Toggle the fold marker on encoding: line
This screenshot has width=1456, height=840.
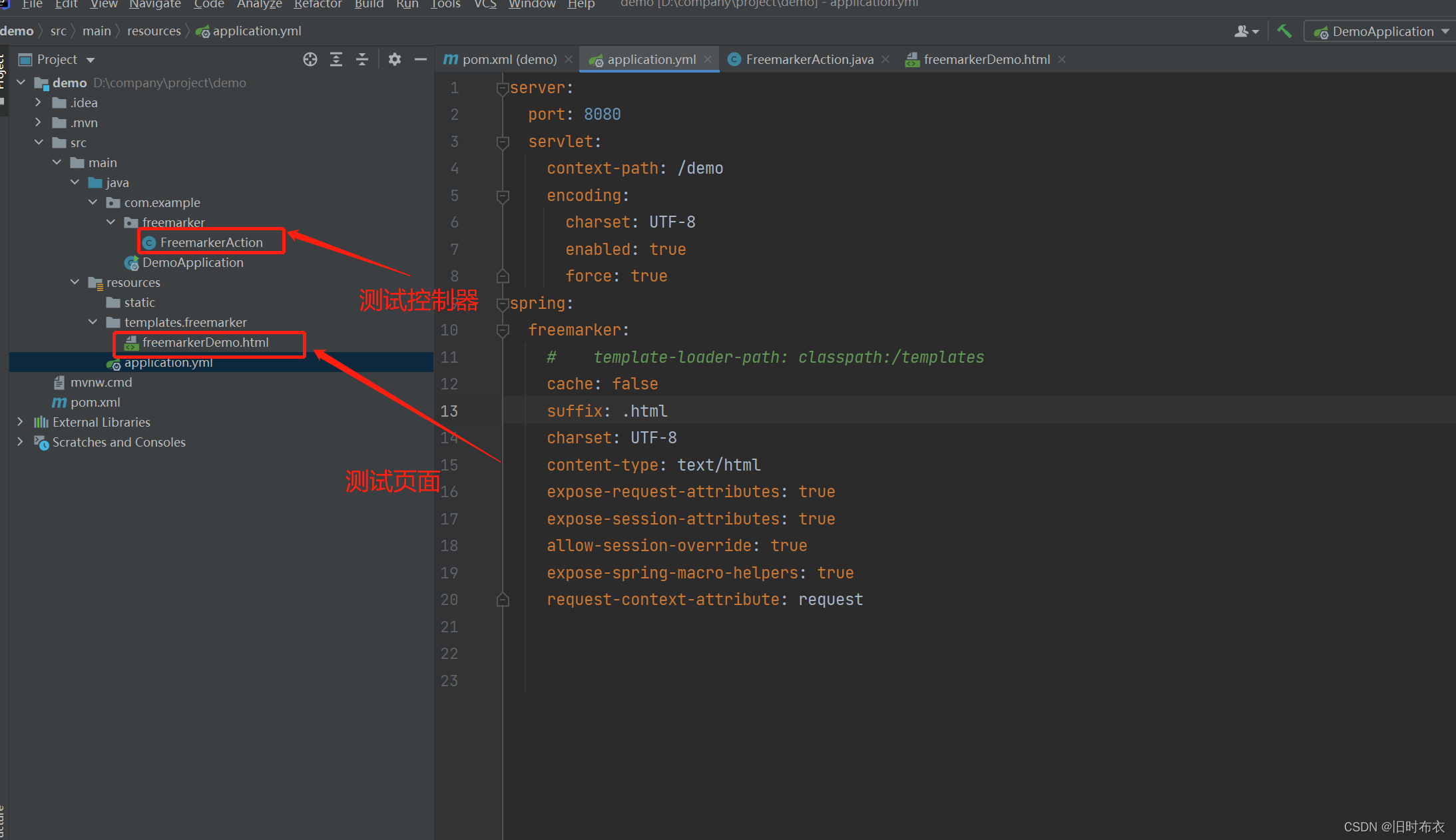point(503,196)
